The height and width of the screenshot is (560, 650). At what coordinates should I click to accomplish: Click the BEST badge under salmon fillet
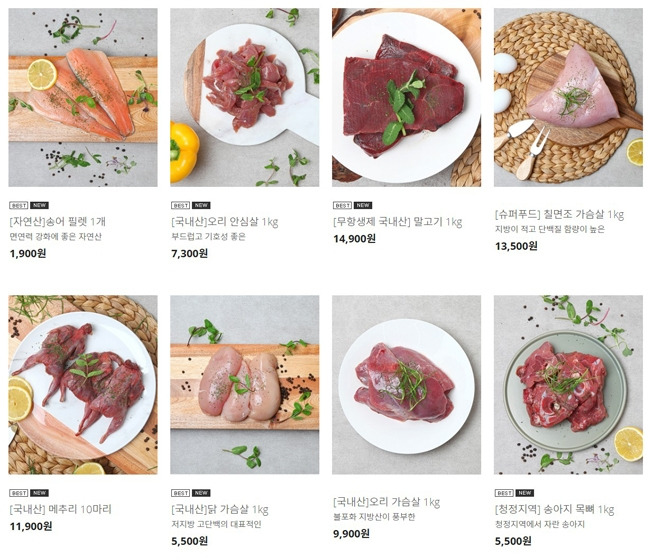[19, 205]
